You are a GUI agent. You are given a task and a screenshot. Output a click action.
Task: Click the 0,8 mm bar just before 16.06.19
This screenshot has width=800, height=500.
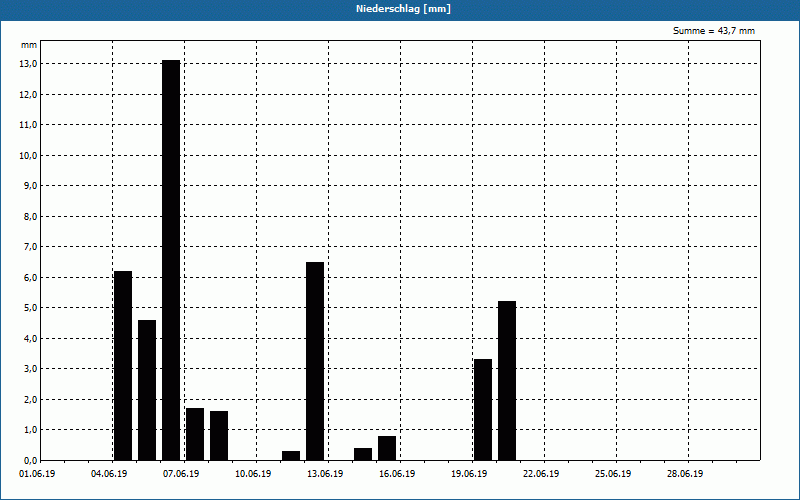[387, 448]
